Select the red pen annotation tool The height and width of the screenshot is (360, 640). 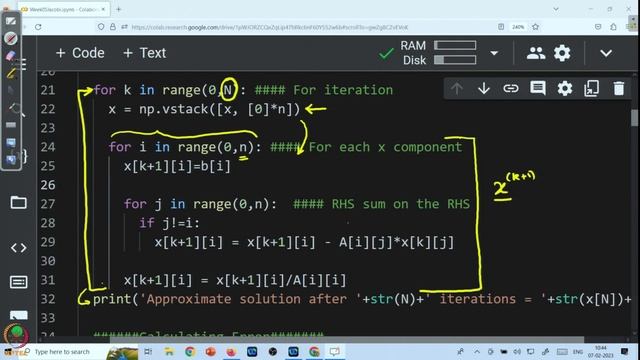coord(11,38)
